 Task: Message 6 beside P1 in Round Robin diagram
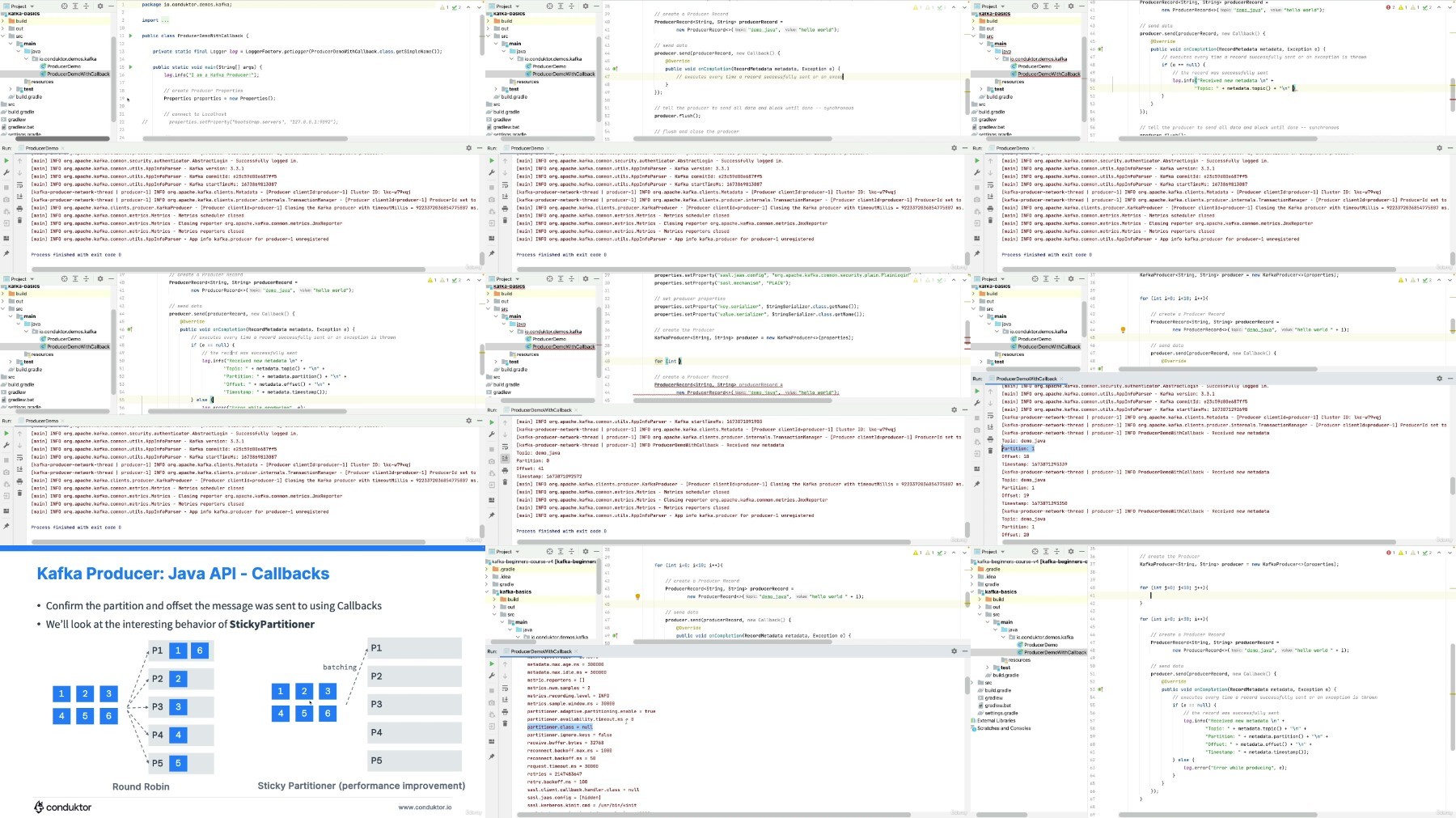tap(200, 650)
